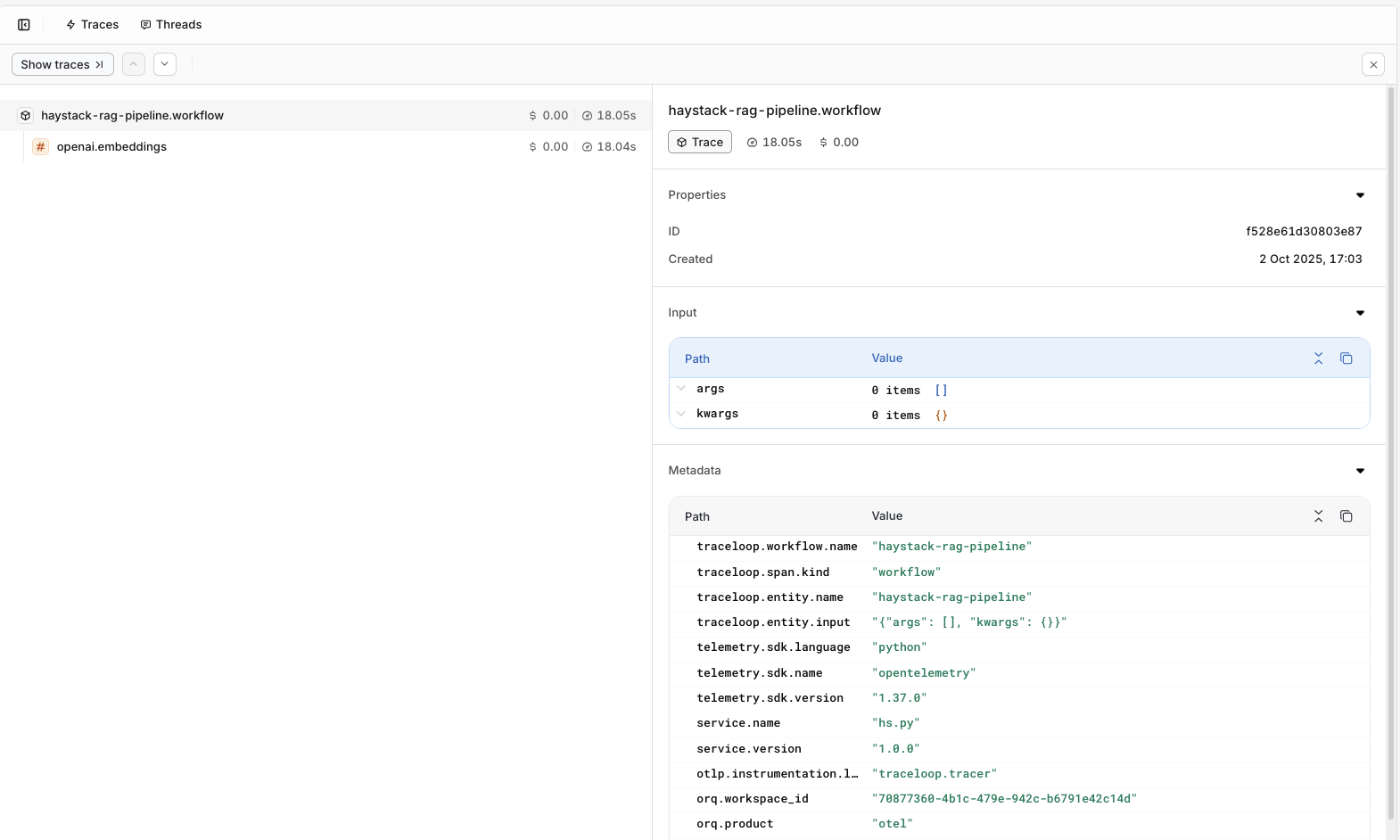
Task: Collapse all rows in Metadata table
Action: coord(1318,516)
